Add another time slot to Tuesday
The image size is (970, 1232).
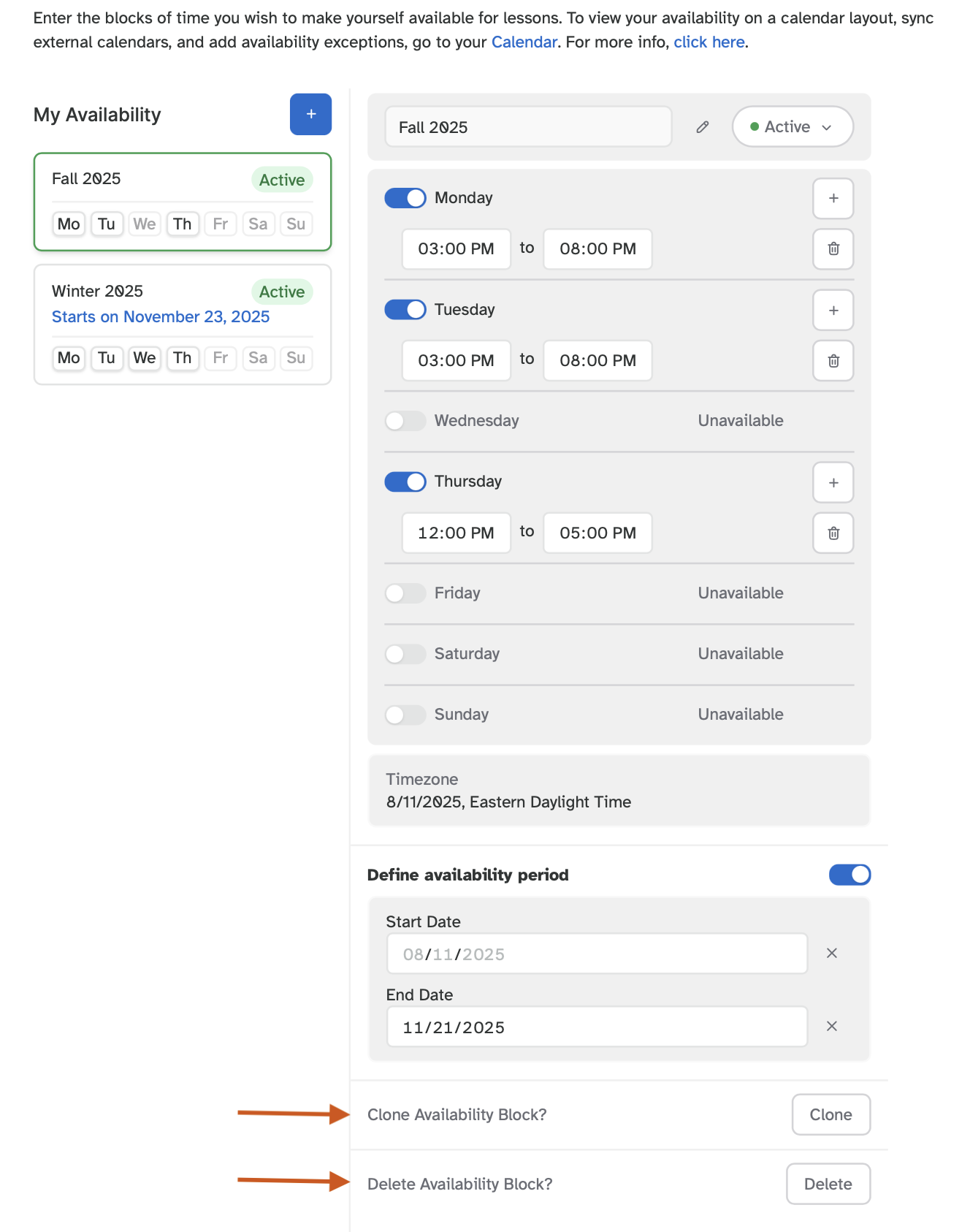pyautogui.click(x=833, y=311)
